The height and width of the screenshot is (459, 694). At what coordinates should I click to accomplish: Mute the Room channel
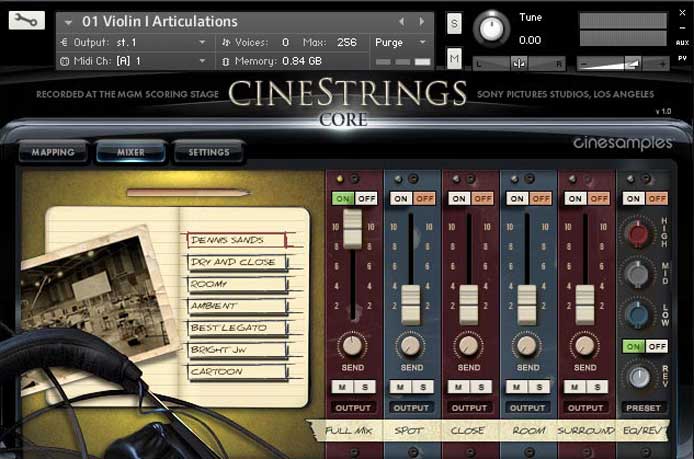(x=517, y=387)
